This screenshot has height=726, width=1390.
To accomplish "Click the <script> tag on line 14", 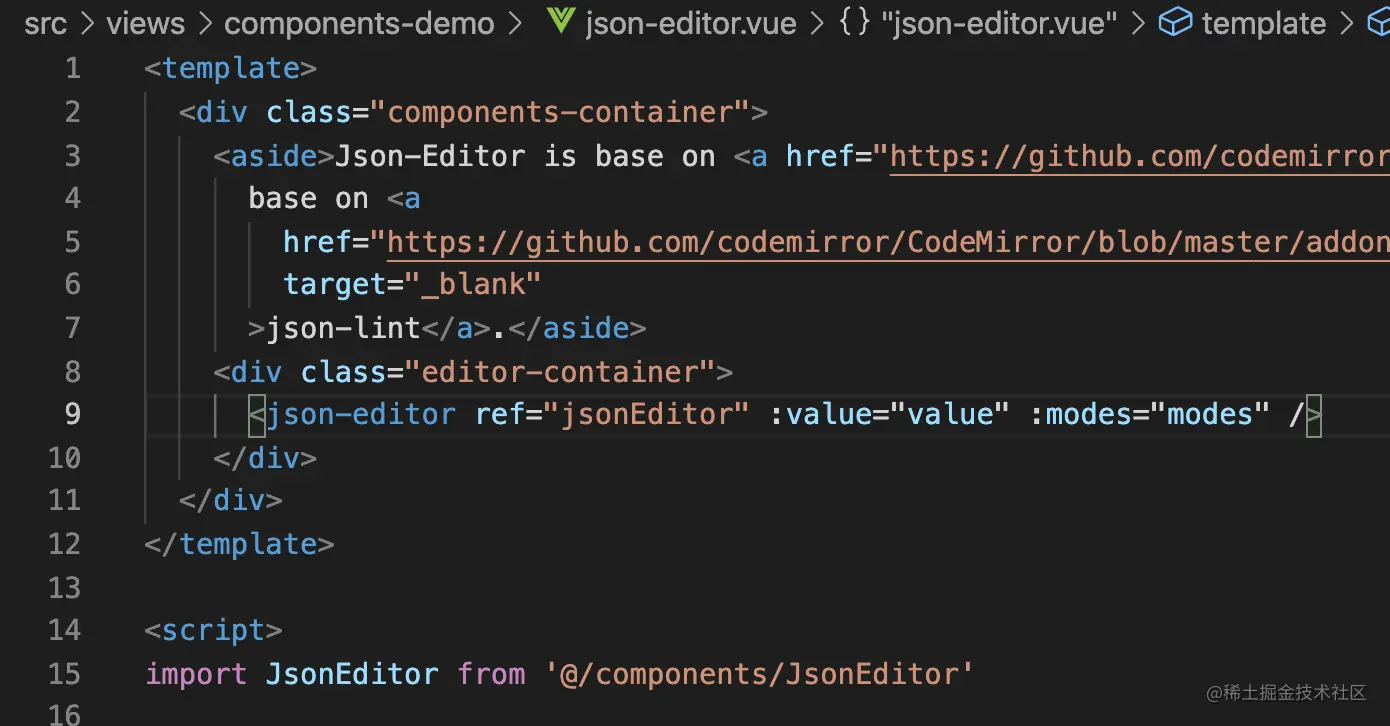I will click(x=214, y=630).
